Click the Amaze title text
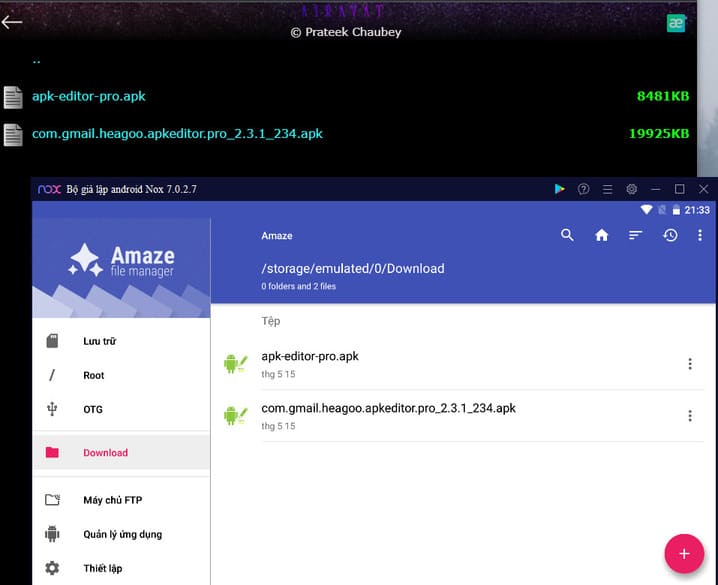 point(277,236)
